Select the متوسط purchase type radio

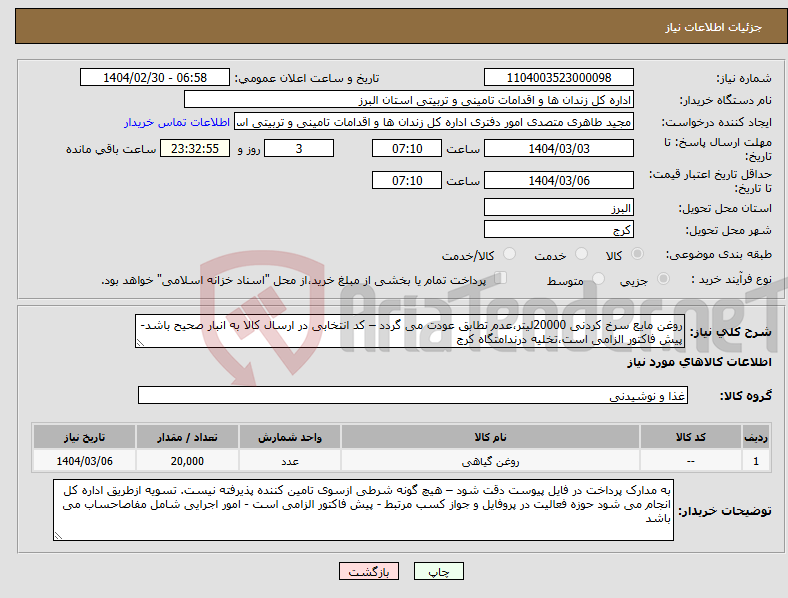click(598, 278)
